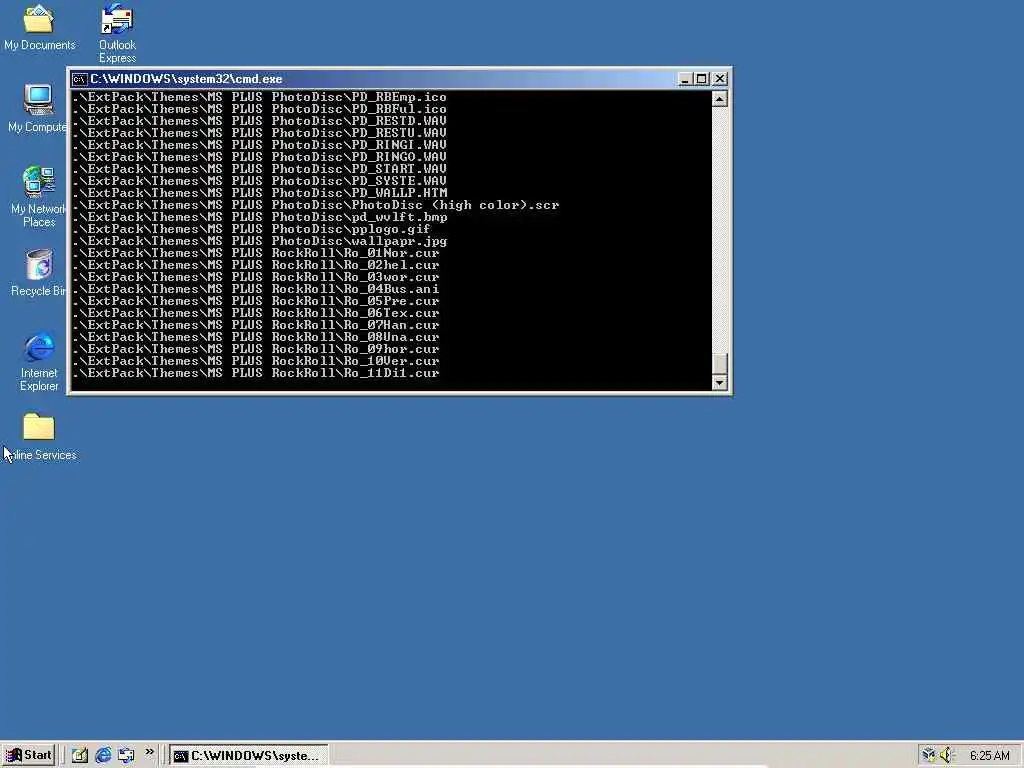Open the My Documents desktop icon
Viewport: 1024px width, 768px height.
click(39, 27)
